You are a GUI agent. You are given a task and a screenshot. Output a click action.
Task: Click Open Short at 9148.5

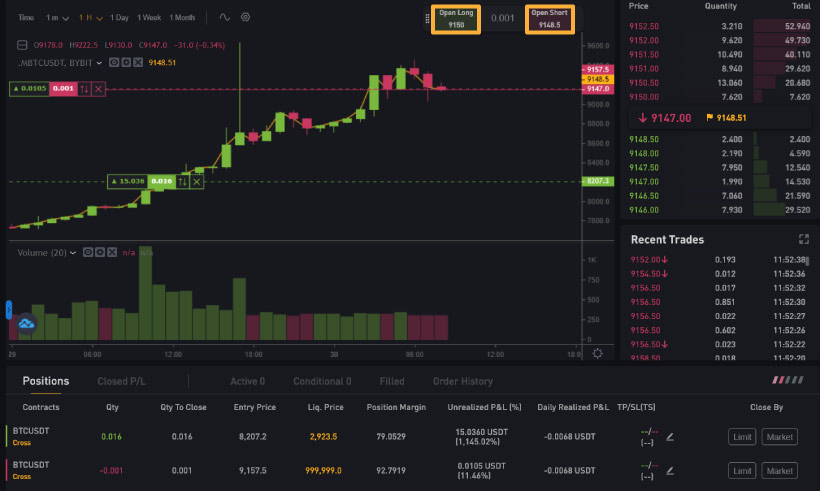(x=550, y=19)
